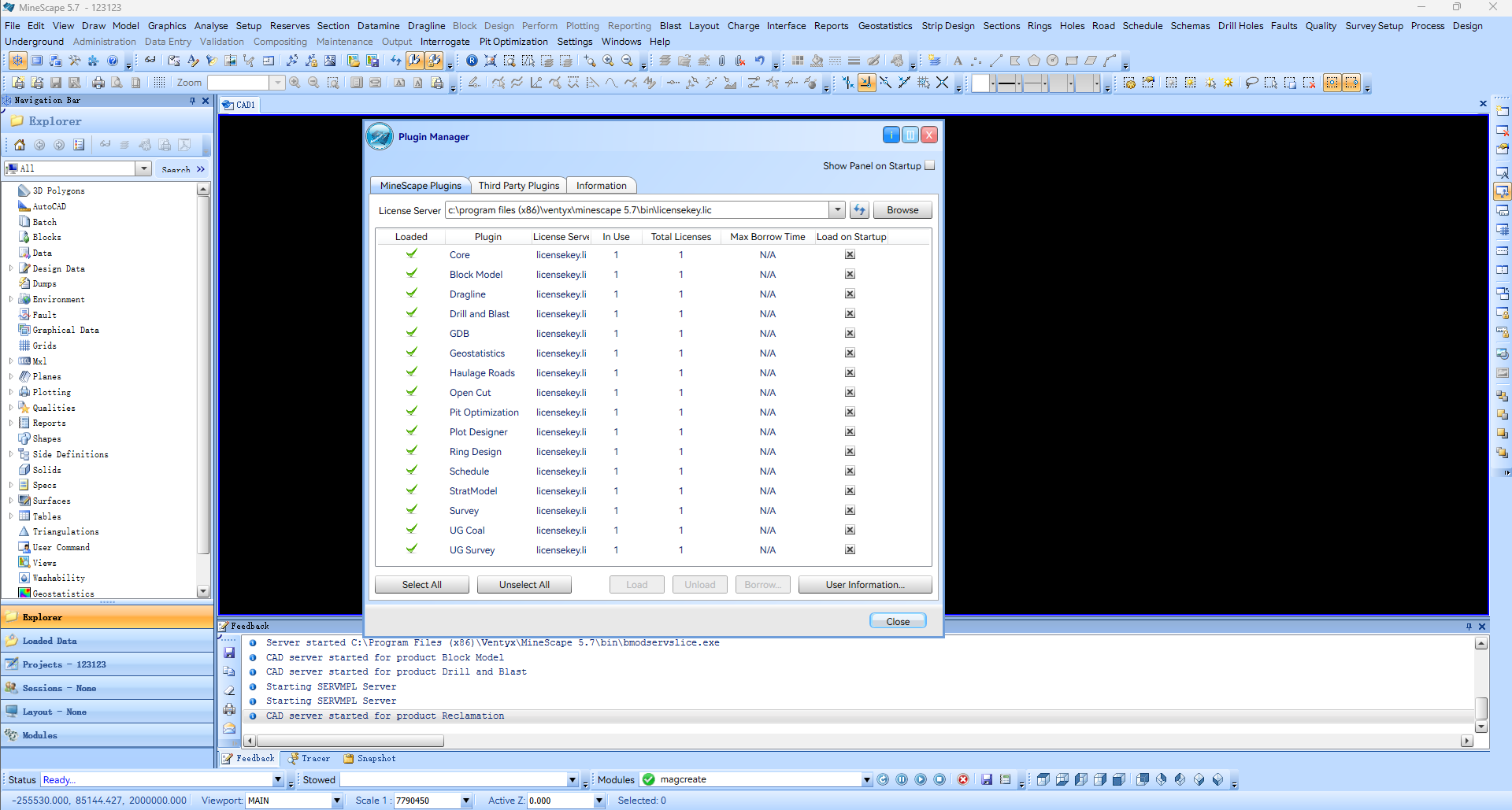1512x810 pixels.
Task: Open the Loaded Data navigation panel
Action: coord(107,641)
